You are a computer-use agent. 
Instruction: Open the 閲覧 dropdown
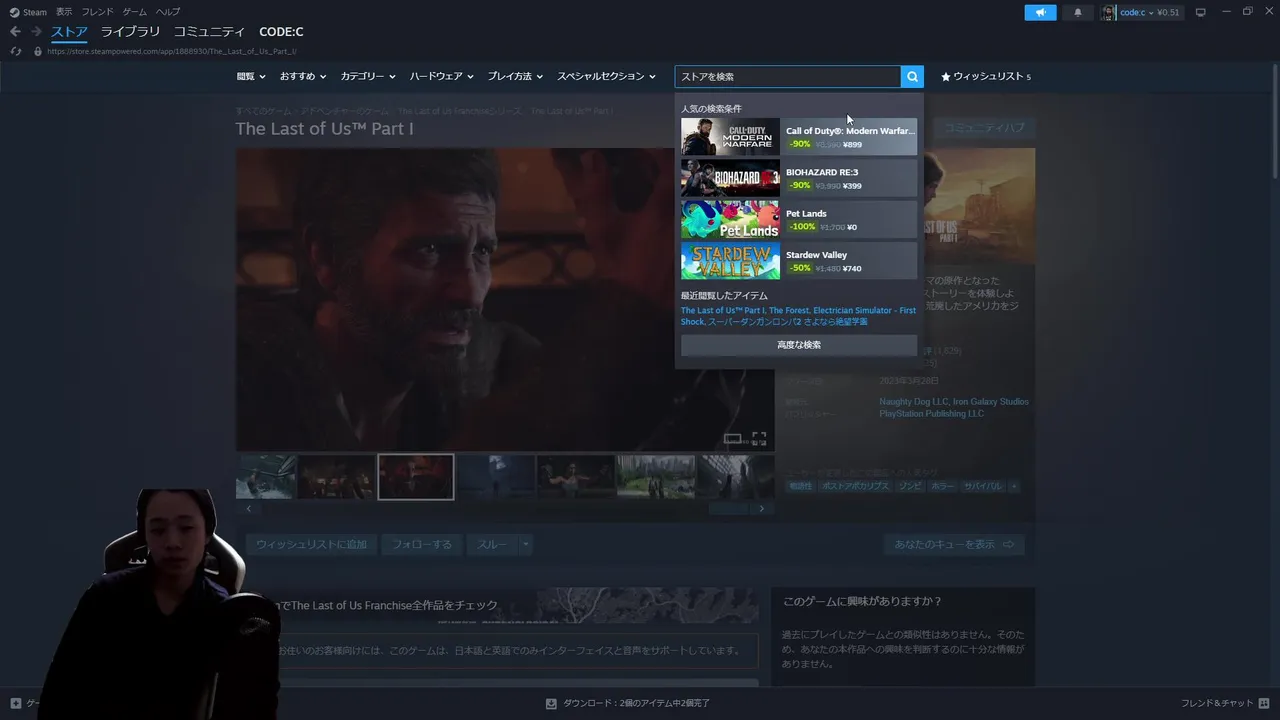click(x=251, y=76)
